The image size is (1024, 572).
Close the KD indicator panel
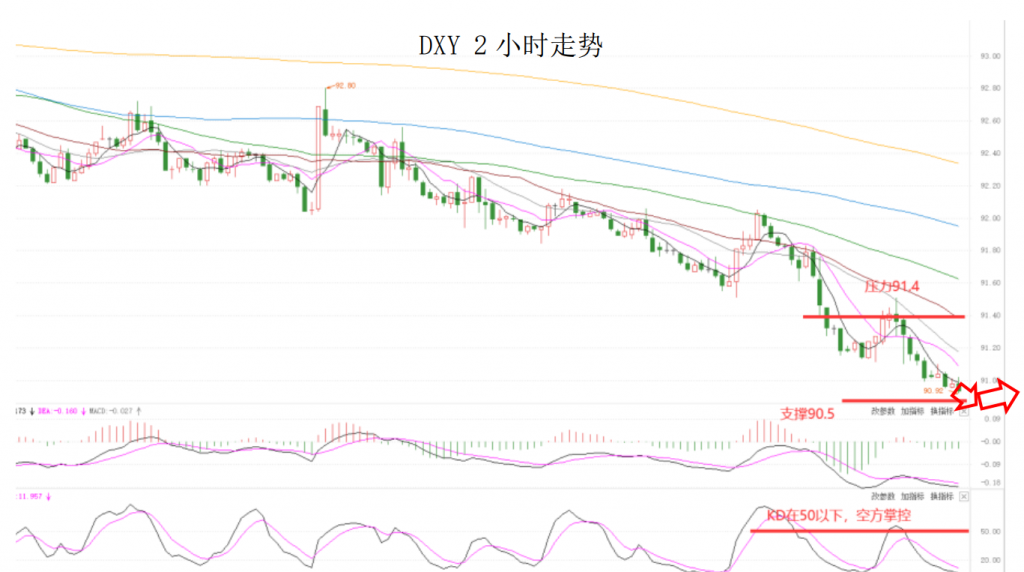point(964,497)
